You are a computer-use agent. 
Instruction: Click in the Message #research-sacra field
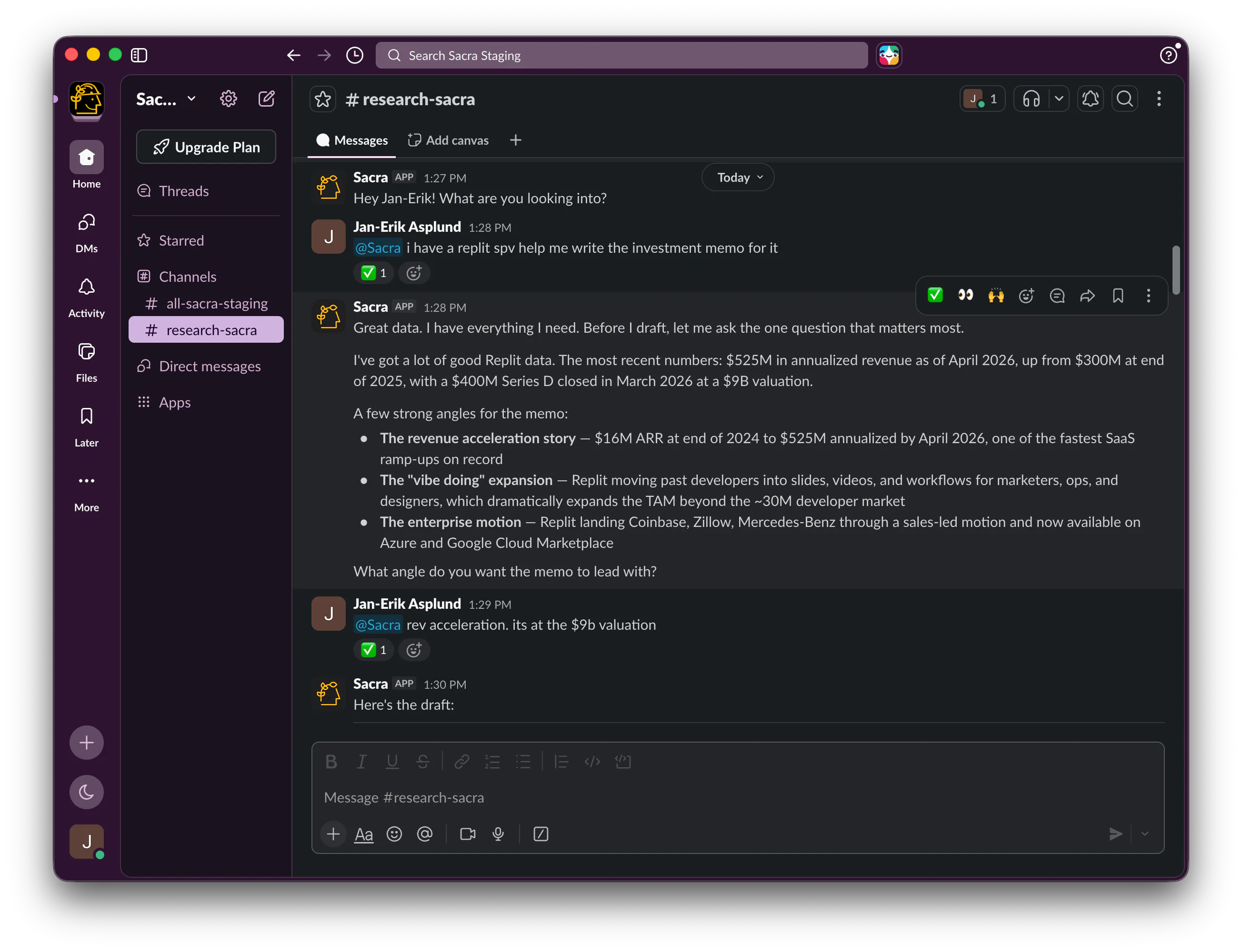[x=738, y=797]
